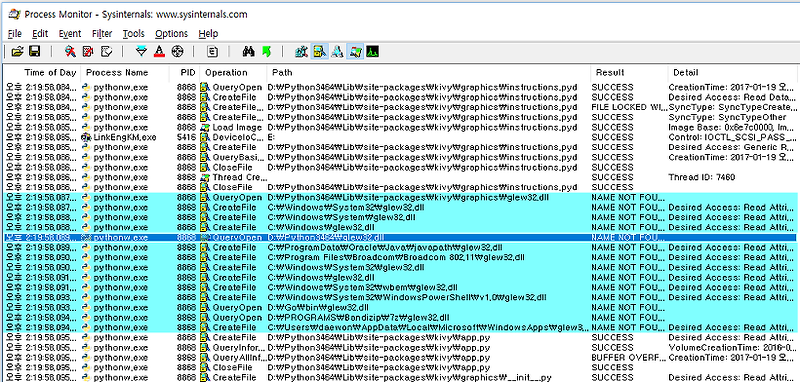Open the Highlight toolbar icon with red A

[159, 52]
